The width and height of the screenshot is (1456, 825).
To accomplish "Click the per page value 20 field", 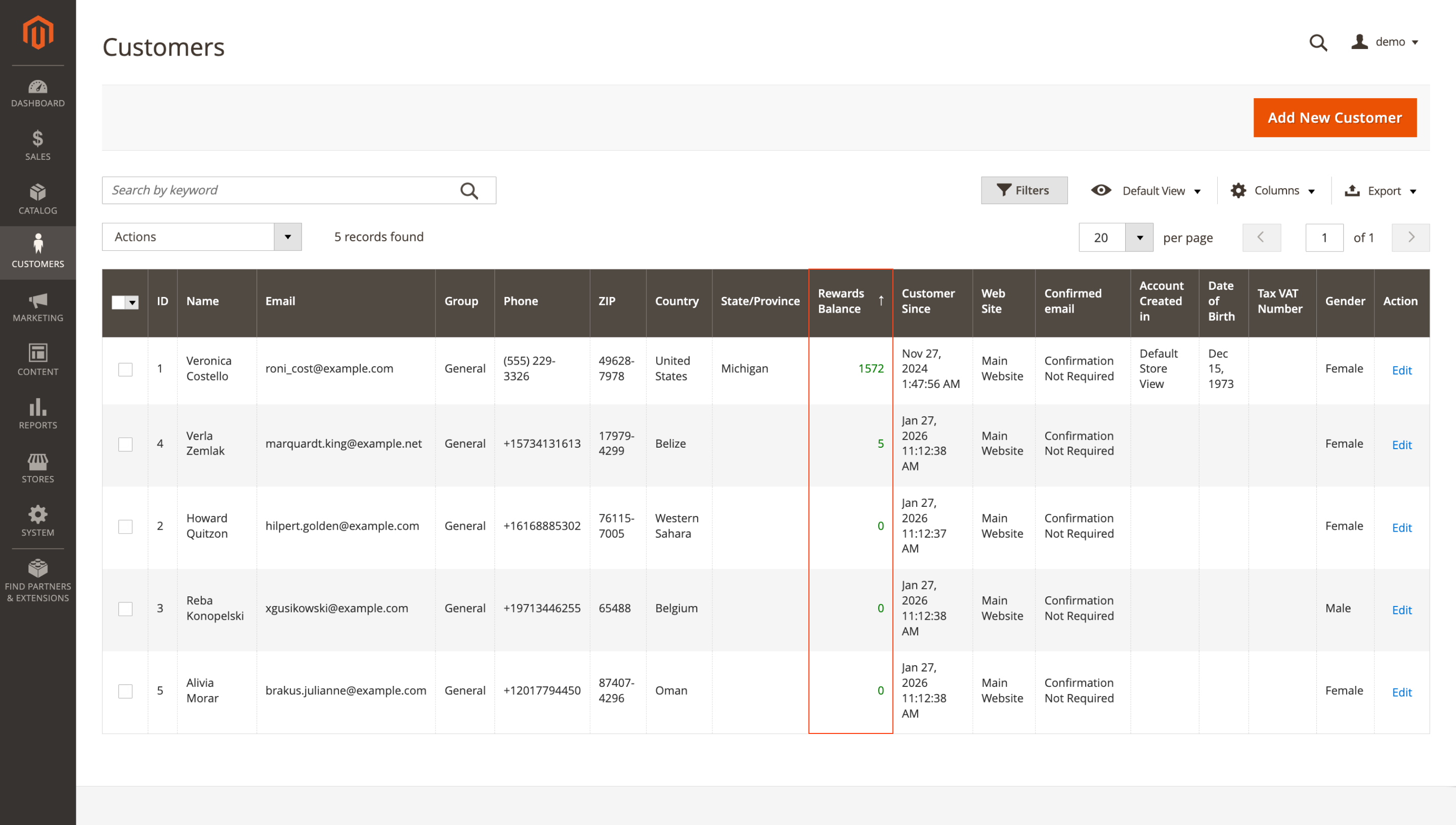I will point(1102,237).
